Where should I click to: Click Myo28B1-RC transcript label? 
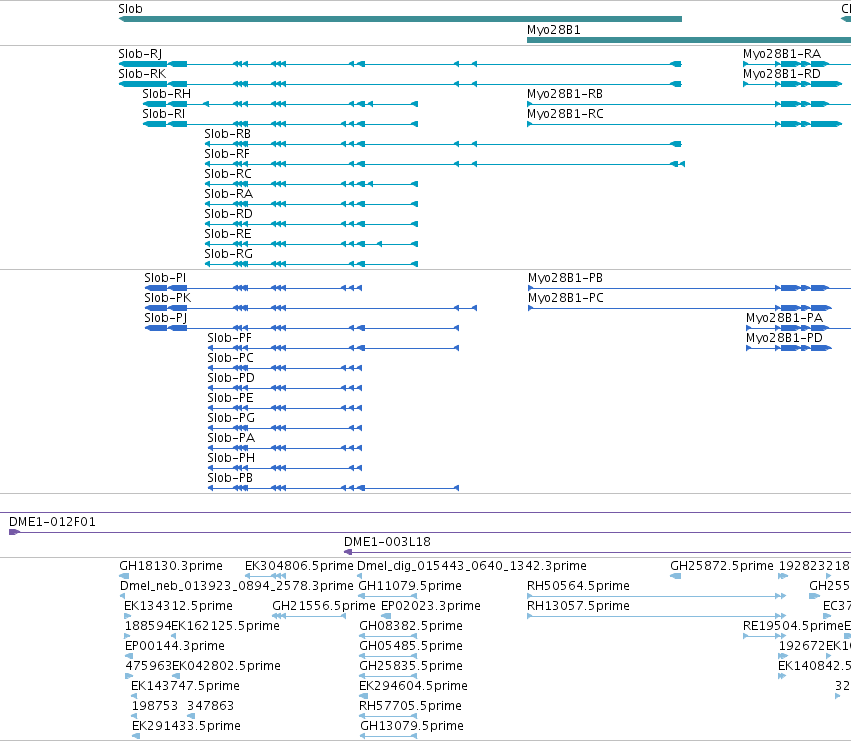(565, 114)
